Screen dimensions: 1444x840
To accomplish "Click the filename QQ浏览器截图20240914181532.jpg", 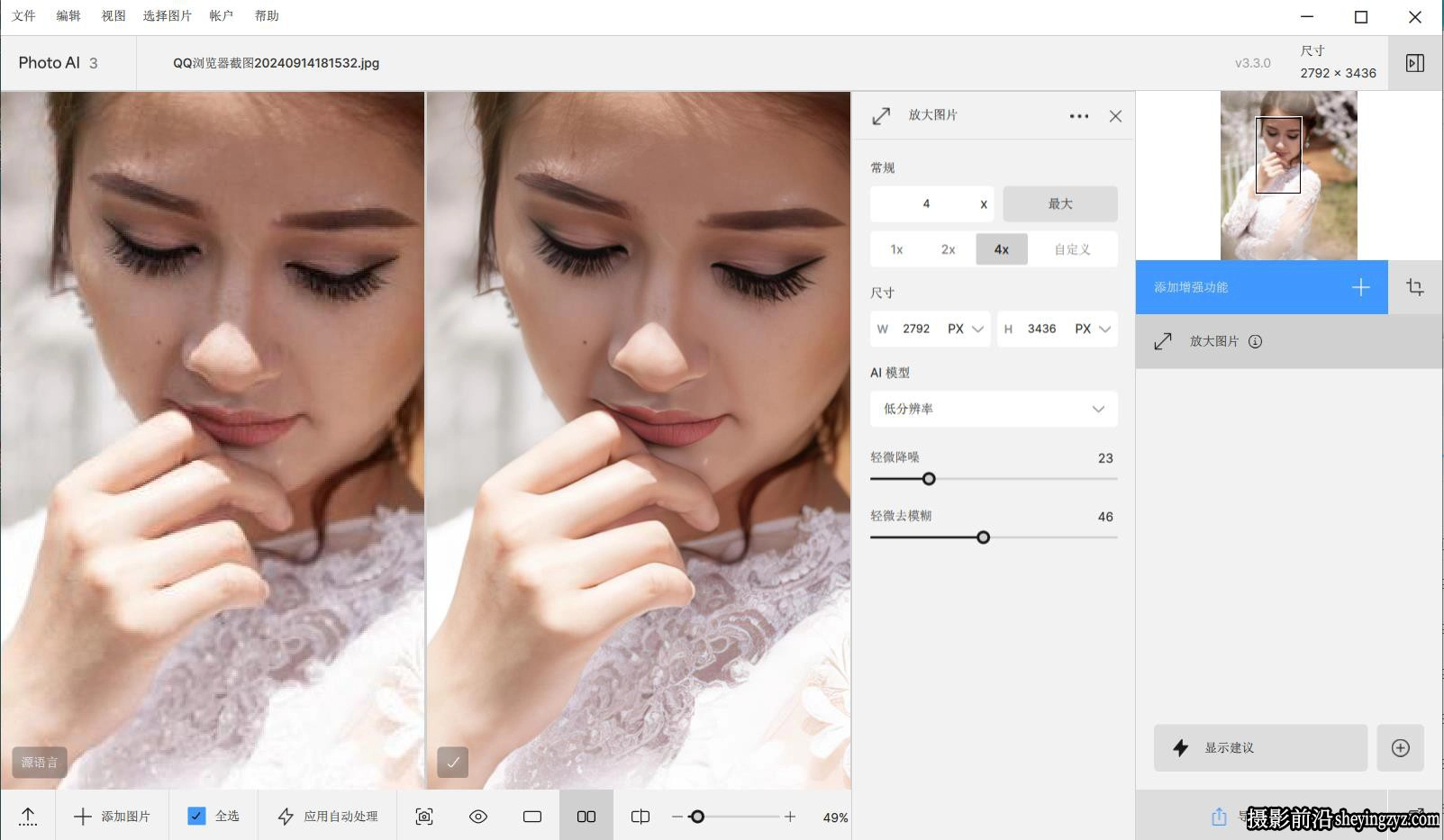I will (276, 63).
